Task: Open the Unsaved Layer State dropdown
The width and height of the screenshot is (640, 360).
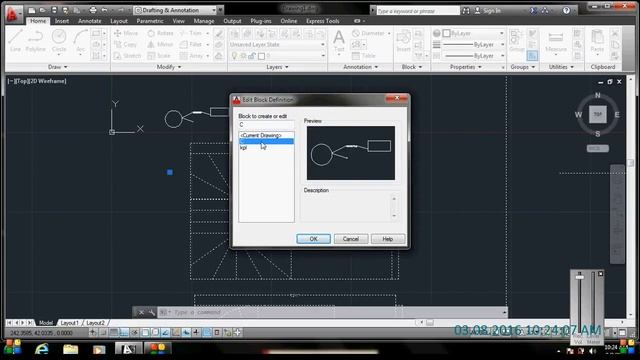Action: point(277,44)
